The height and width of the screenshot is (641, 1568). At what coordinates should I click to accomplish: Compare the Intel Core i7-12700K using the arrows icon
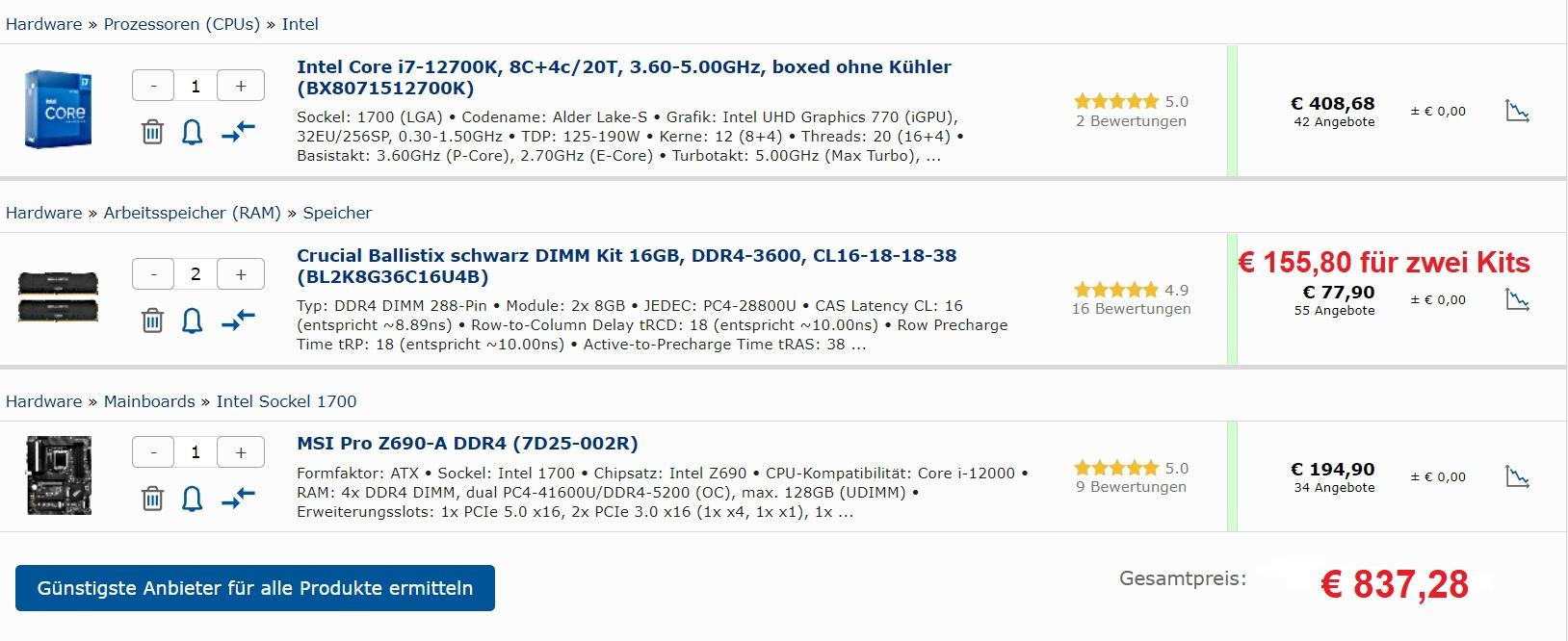[238, 132]
